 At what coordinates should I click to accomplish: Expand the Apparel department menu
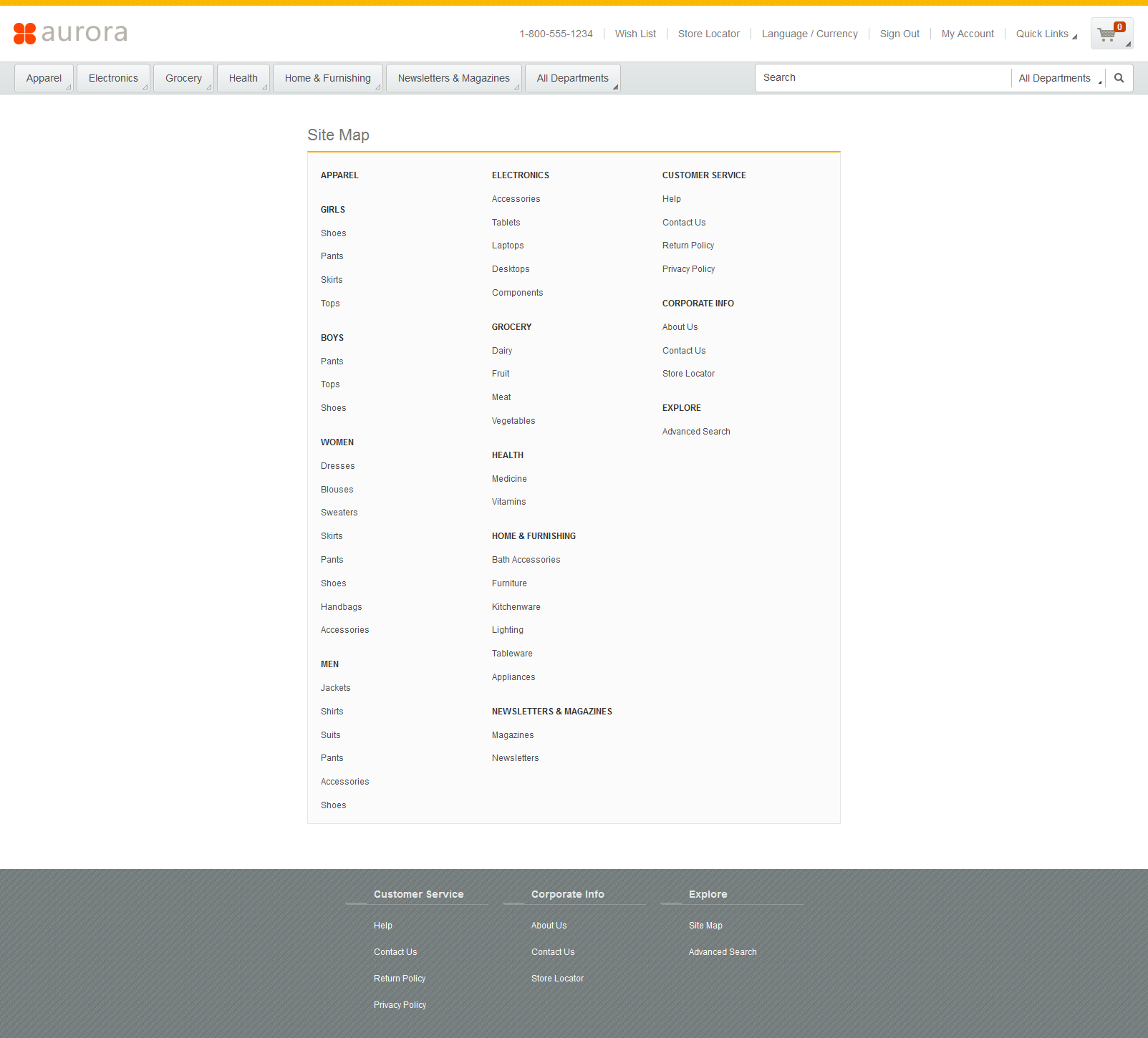coord(44,78)
